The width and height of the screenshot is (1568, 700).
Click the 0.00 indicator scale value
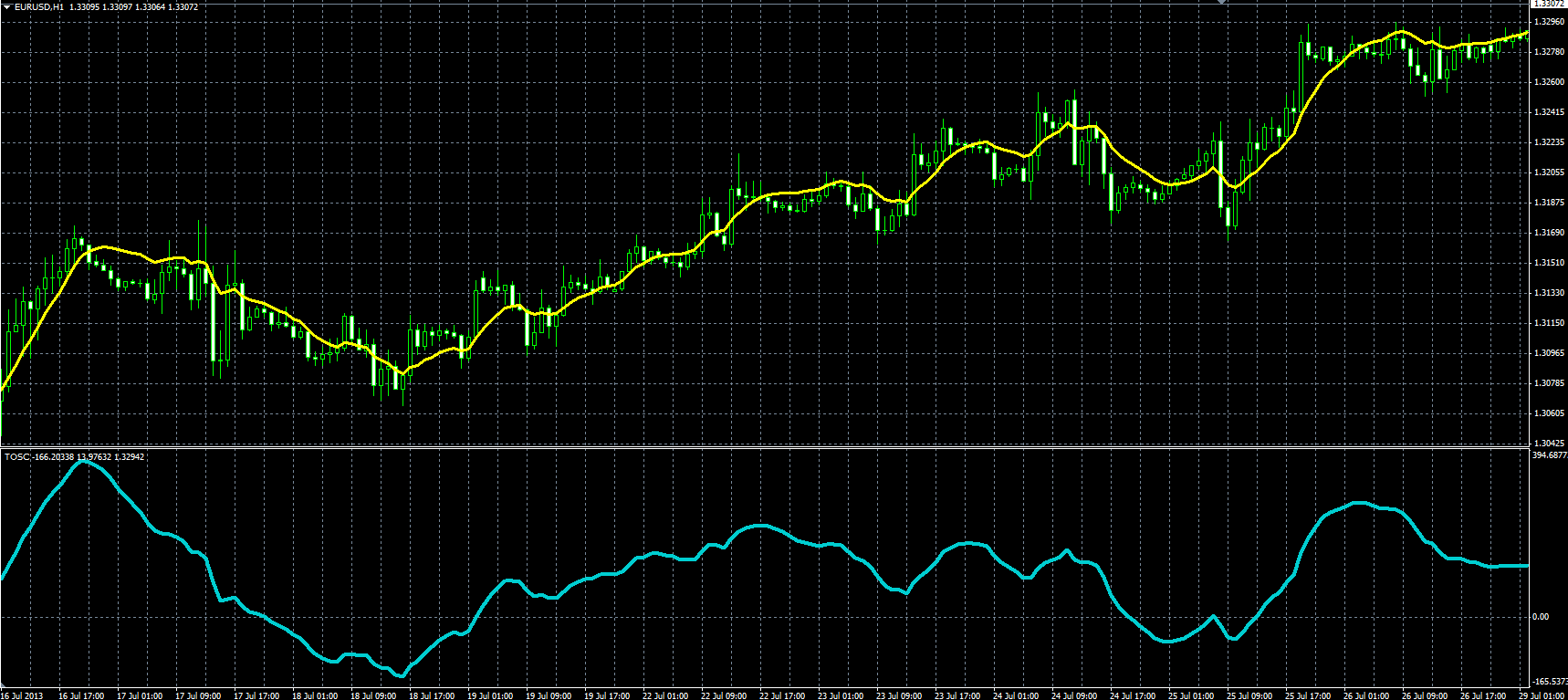coord(1541,617)
